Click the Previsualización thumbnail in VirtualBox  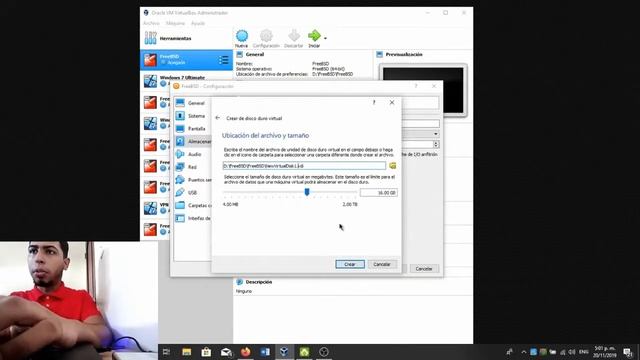click(x=423, y=90)
